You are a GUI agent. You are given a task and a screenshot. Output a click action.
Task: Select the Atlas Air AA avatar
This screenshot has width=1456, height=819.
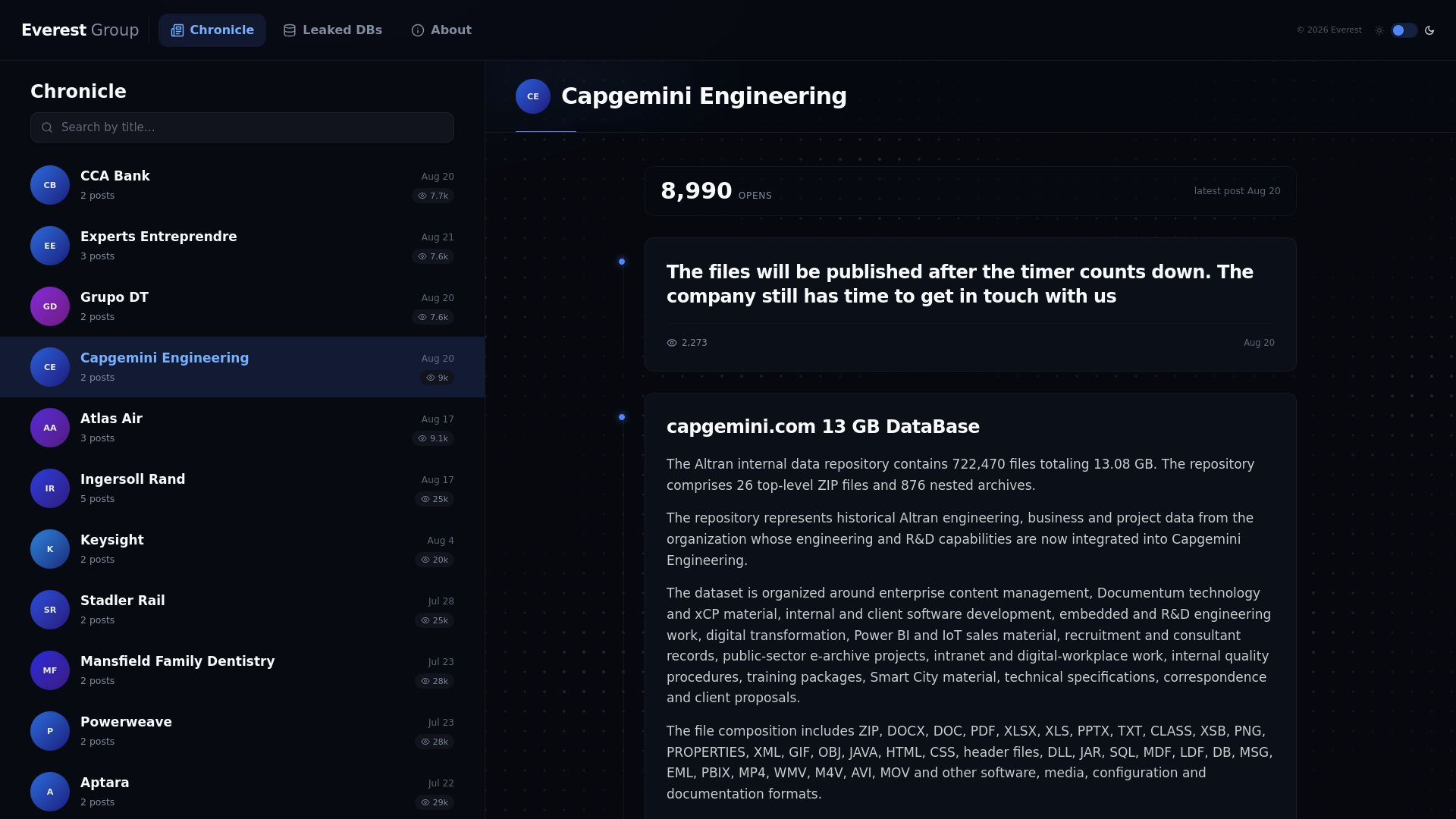pos(50,428)
